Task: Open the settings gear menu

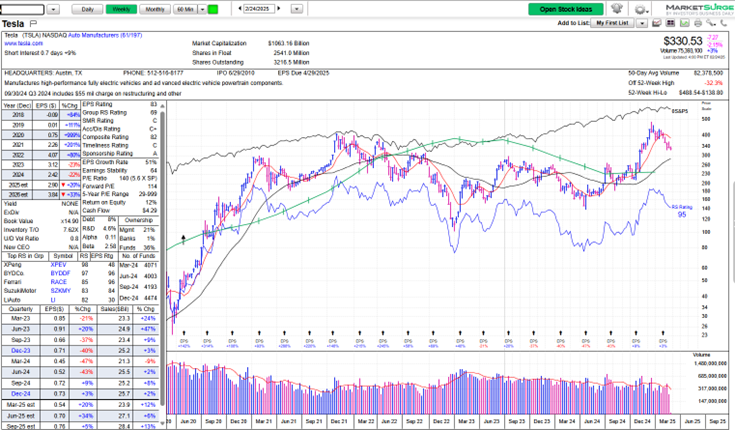Action: click(x=640, y=9)
